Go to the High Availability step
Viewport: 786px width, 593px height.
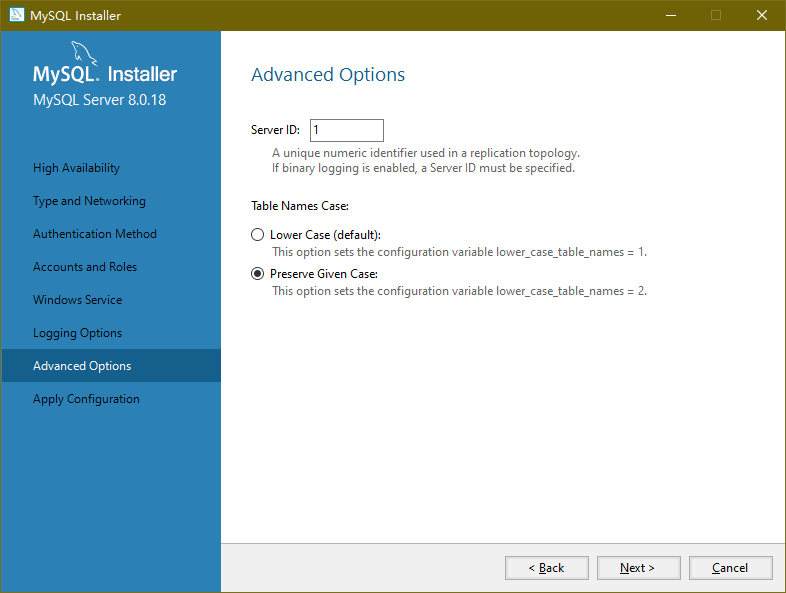(x=76, y=168)
